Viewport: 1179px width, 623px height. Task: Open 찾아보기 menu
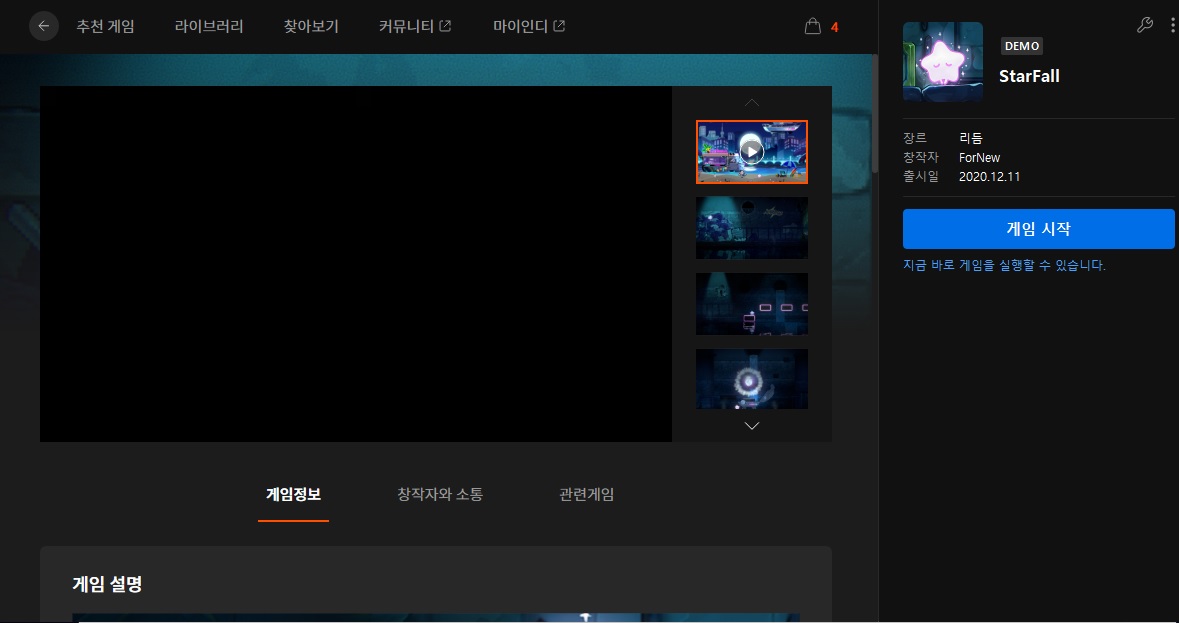click(311, 26)
